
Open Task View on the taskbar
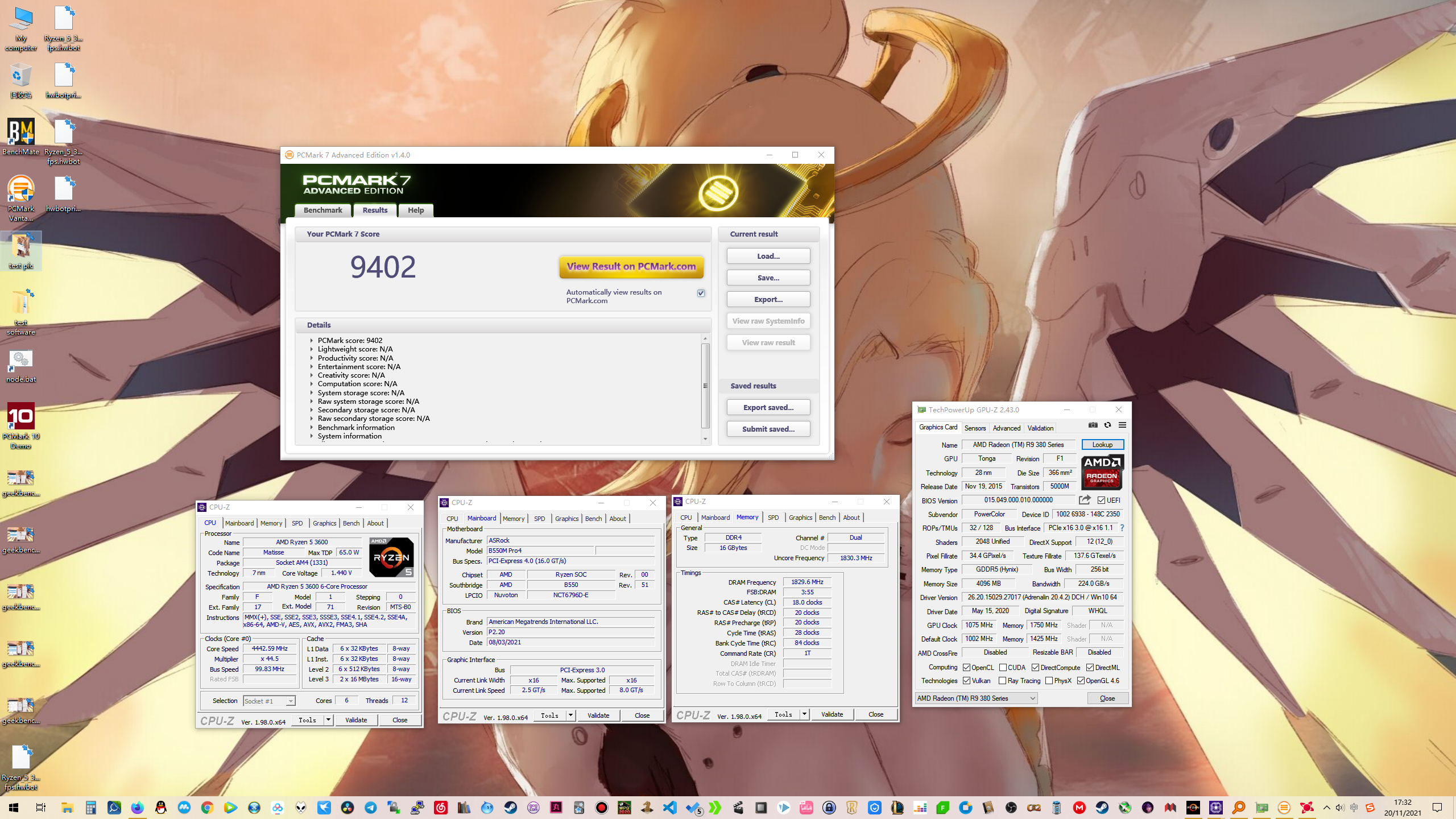pyautogui.click(x=40, y=808)
